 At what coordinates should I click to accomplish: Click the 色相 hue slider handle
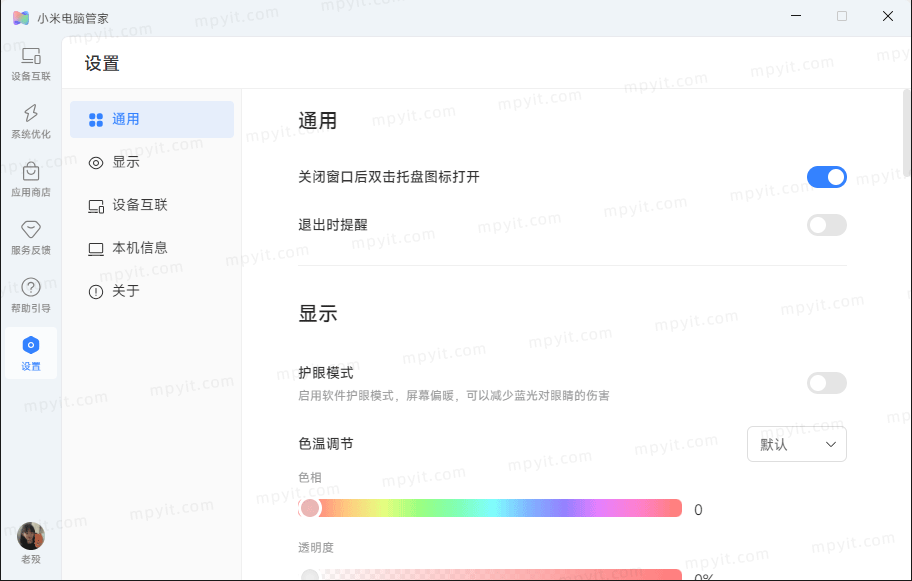tap(310, 508)
